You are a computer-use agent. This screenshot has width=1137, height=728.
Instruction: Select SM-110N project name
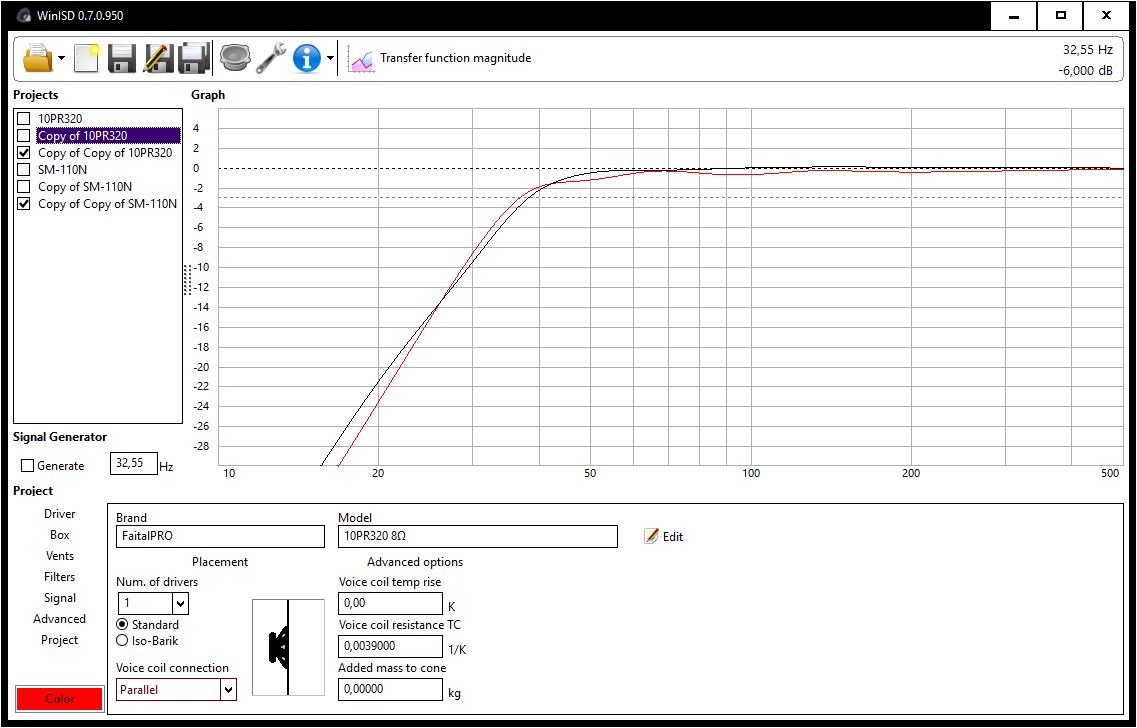tap(62, 170)
